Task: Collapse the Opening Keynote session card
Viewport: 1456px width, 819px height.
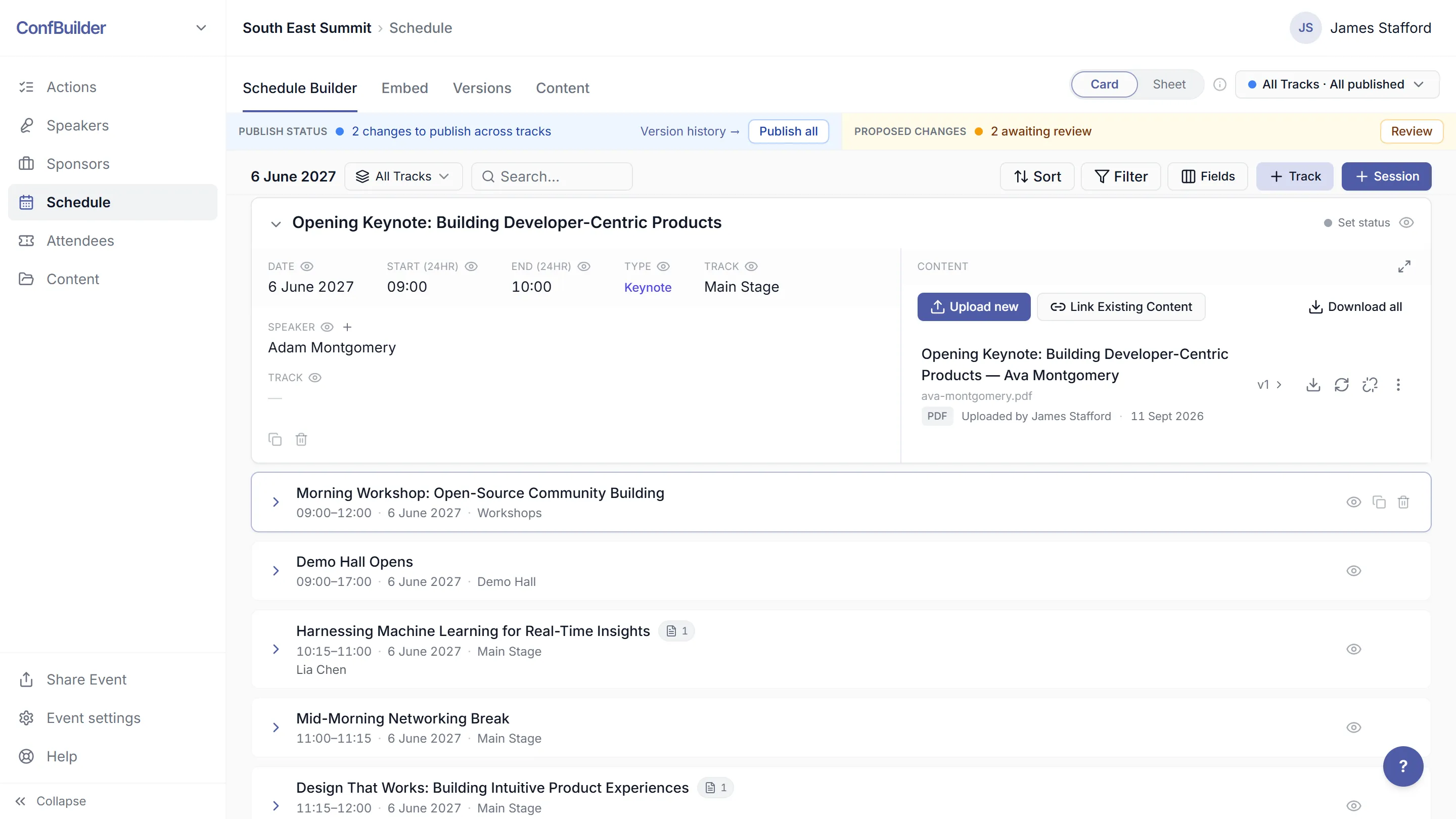Action: [276, 224]
